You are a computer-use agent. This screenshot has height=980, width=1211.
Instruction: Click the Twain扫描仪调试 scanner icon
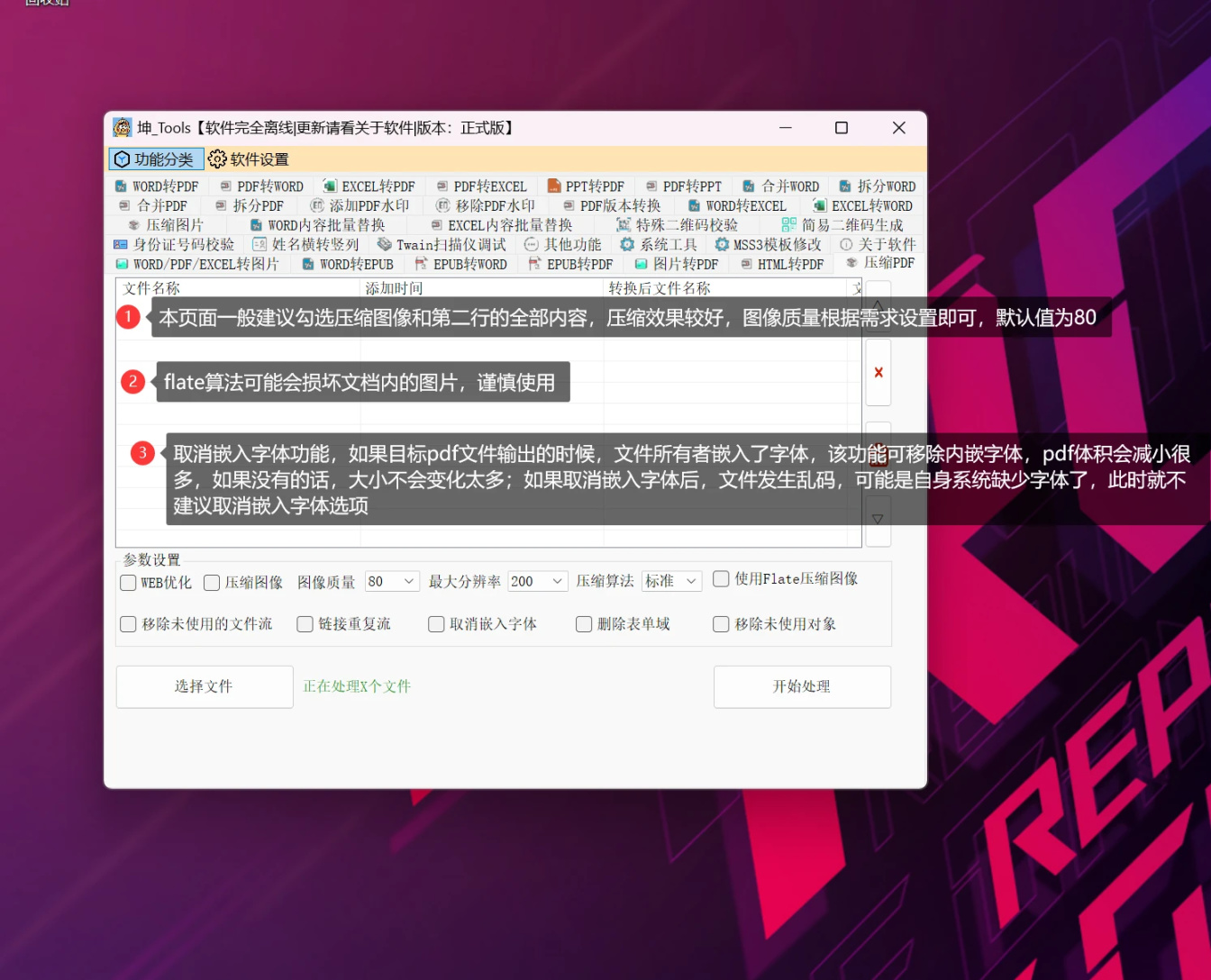(x=384, y=244)
